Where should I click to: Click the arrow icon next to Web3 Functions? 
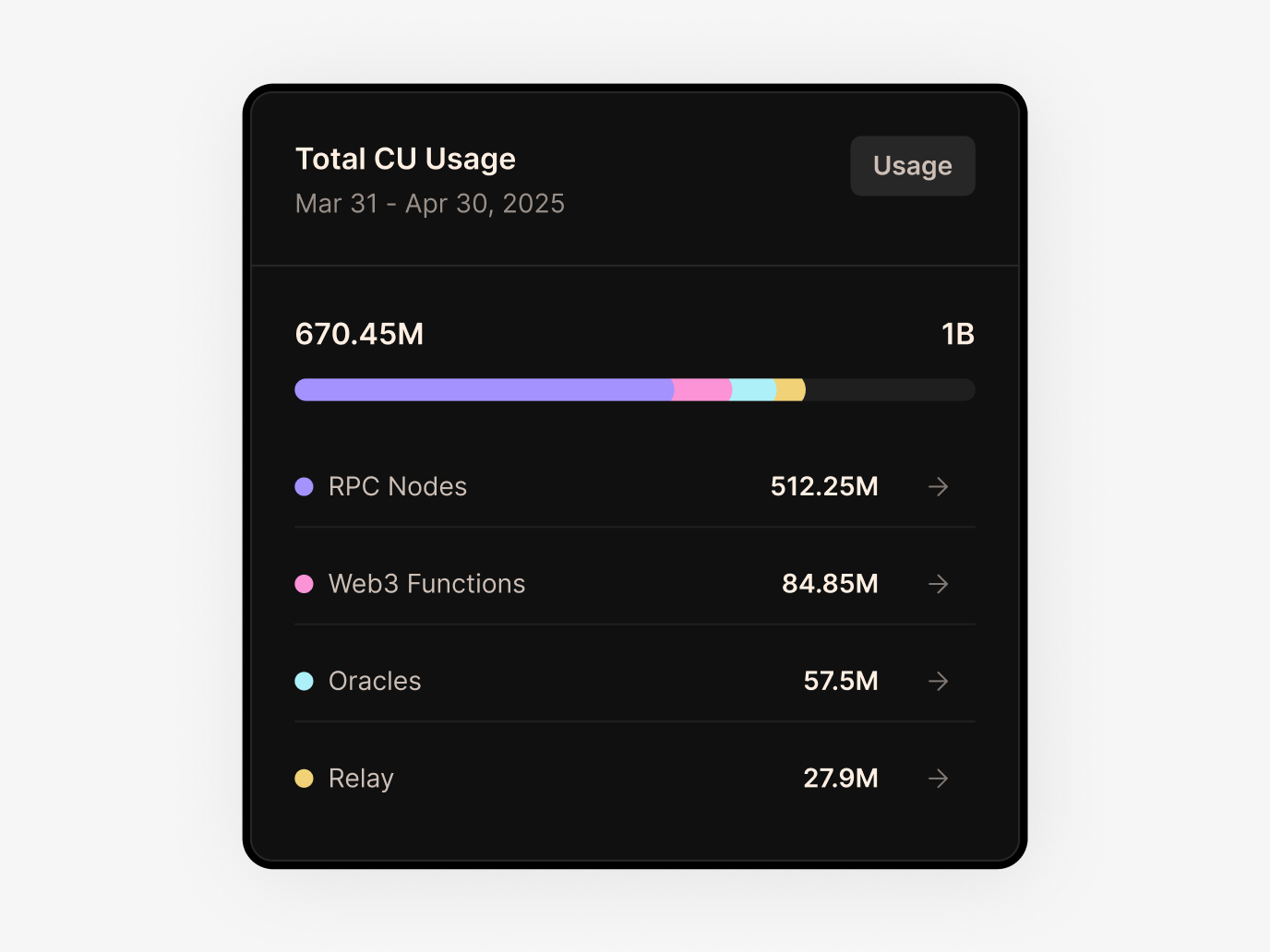(x=938, y=583)
